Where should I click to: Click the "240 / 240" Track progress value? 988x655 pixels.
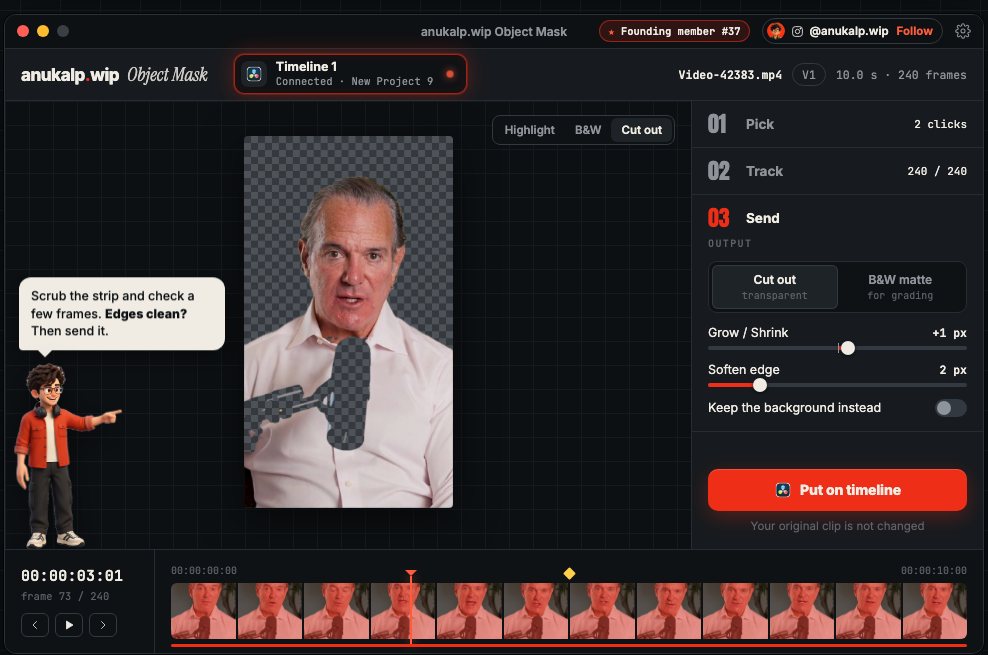point(937,171)
